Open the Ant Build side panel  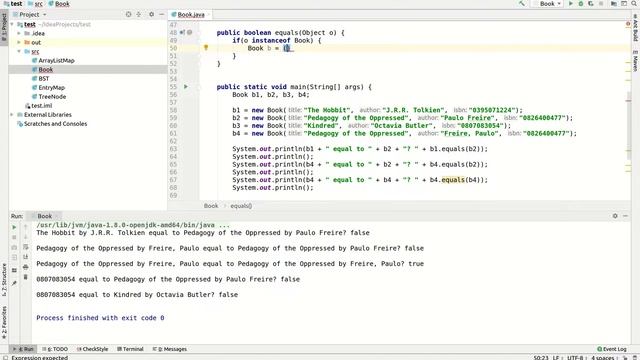click(x=636, y=27)
